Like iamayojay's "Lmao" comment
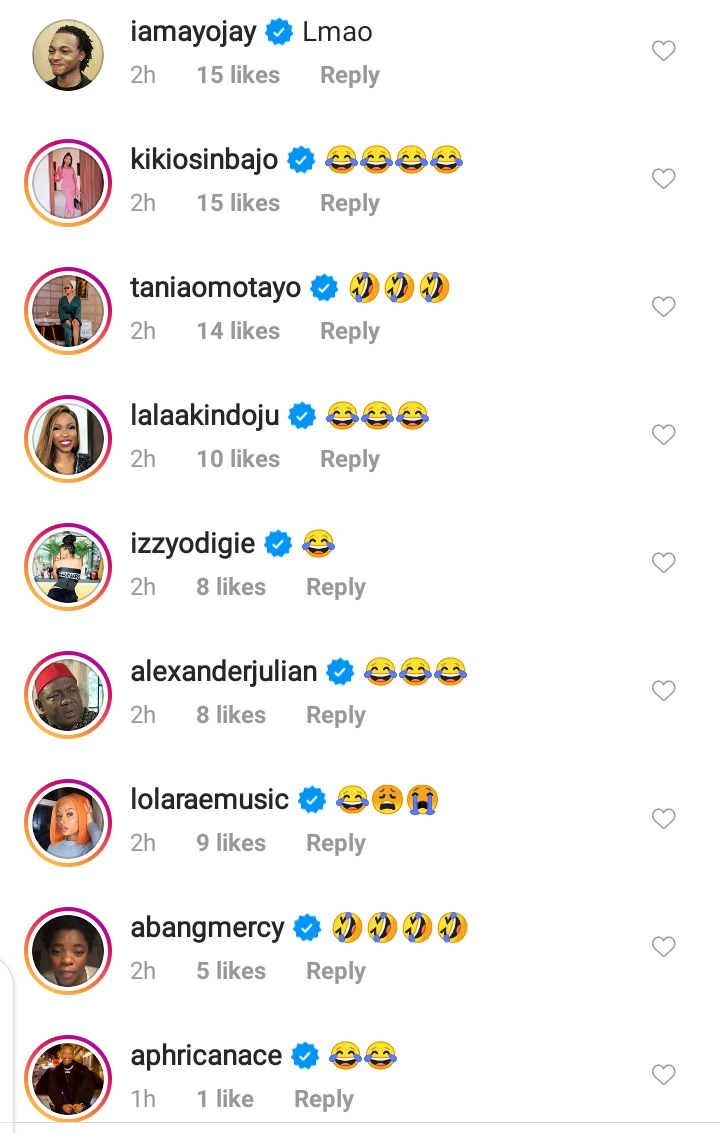Image resolution: width=720 pixels, height=1133 pixels. 664,51
